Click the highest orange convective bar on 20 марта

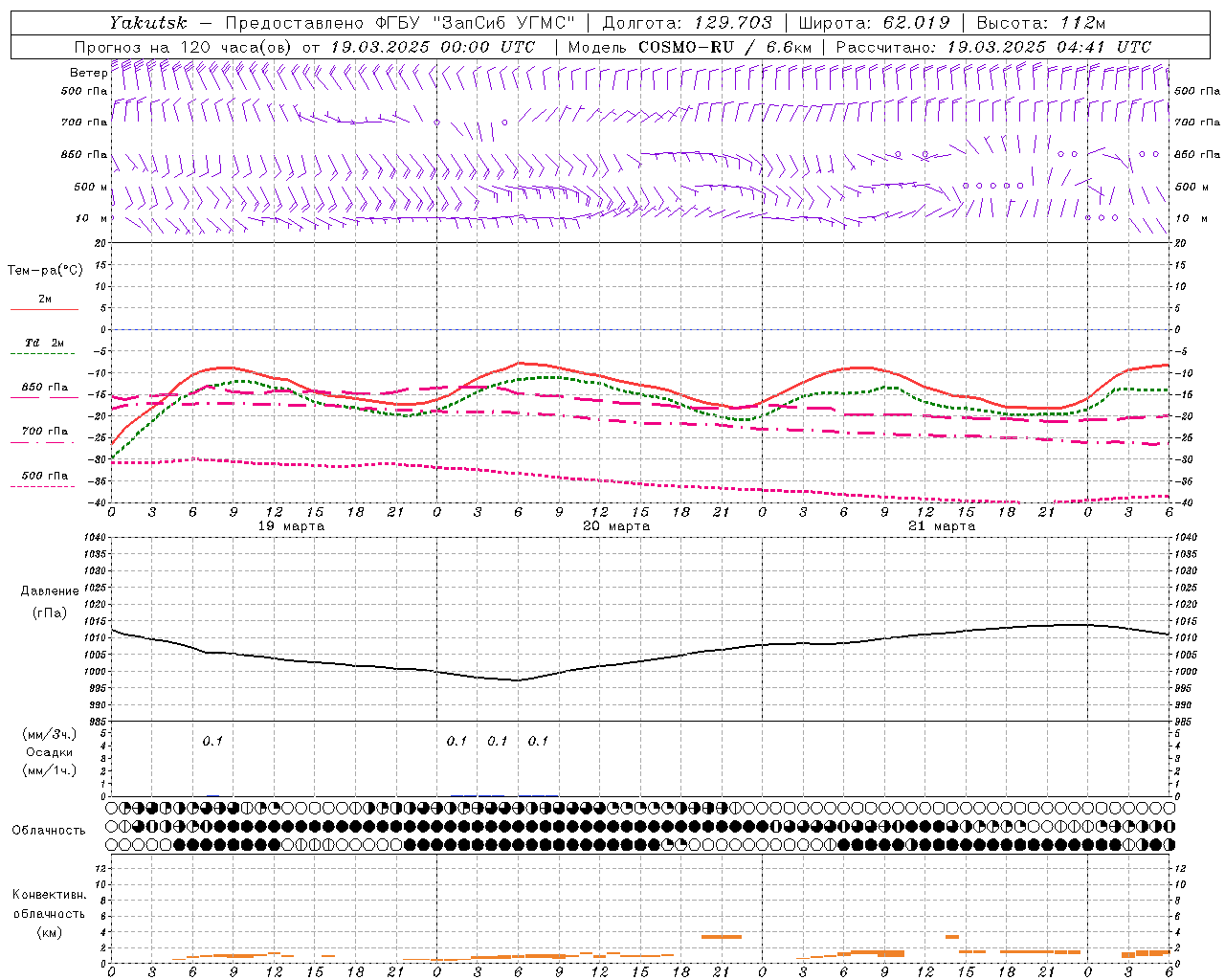click(x=722, y=936)
